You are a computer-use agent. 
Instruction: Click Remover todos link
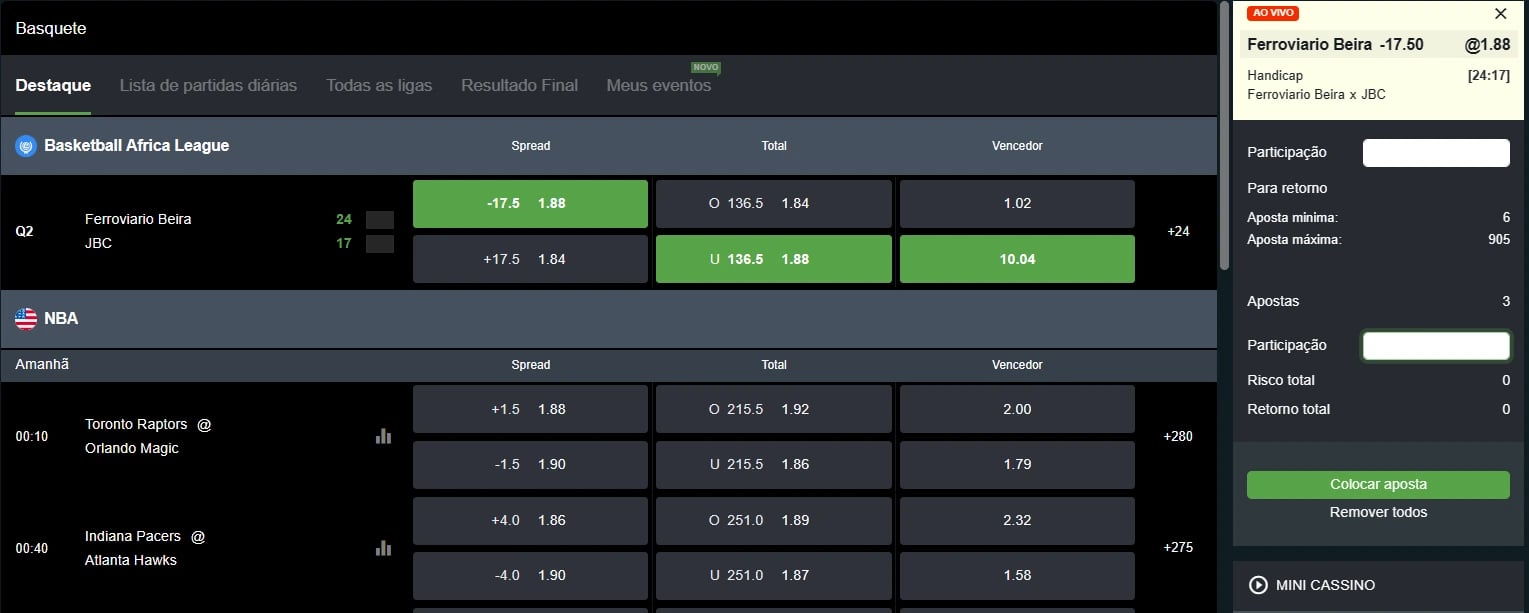(1378, 513)
